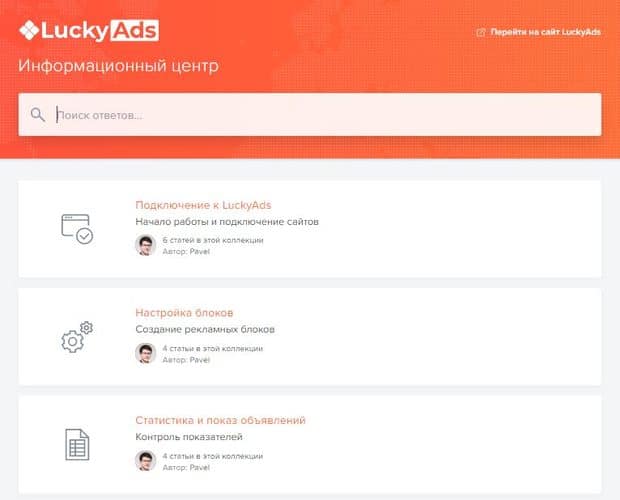Click '4 статьи в этой коллекции' under Статистика
This screenshot has width=620, height=500.
click(x=213, y=456)
